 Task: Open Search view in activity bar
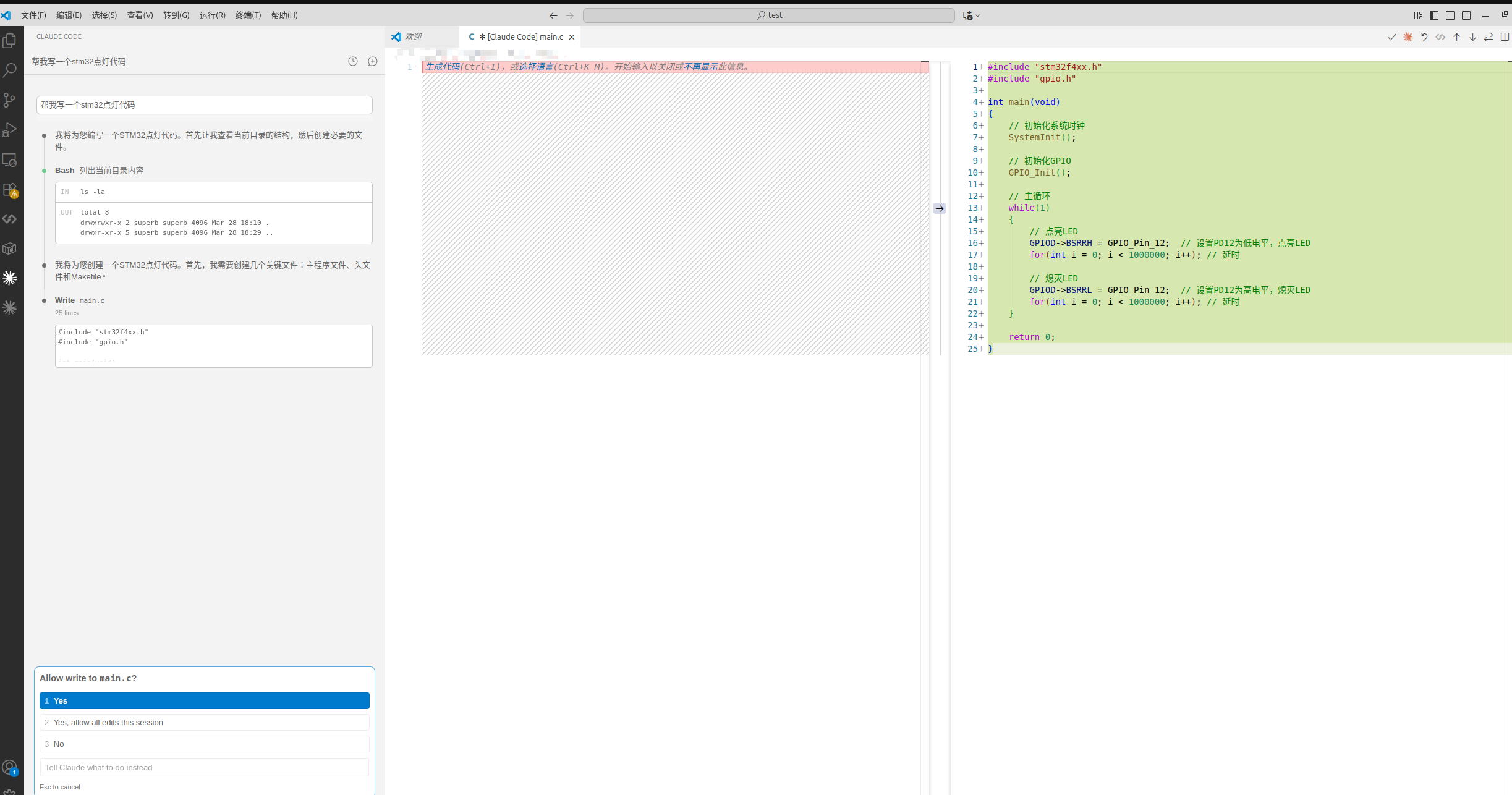(x=9, y=70)
